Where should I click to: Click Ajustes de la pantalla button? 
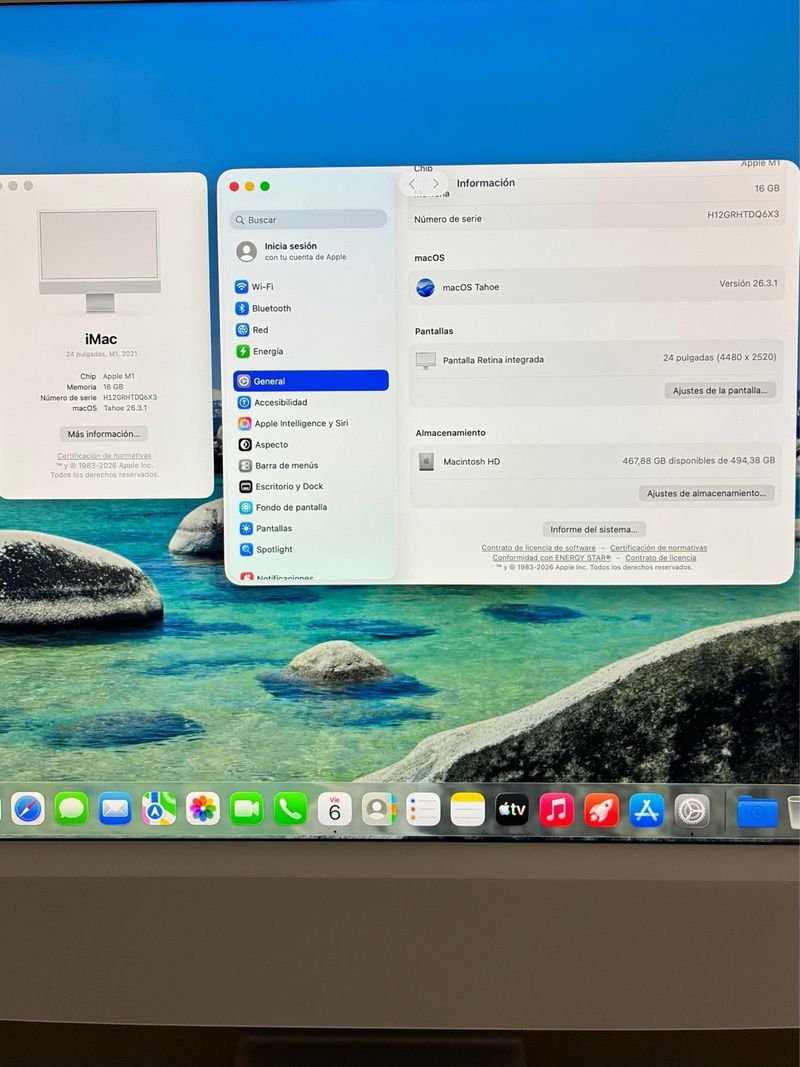point(720,391)
